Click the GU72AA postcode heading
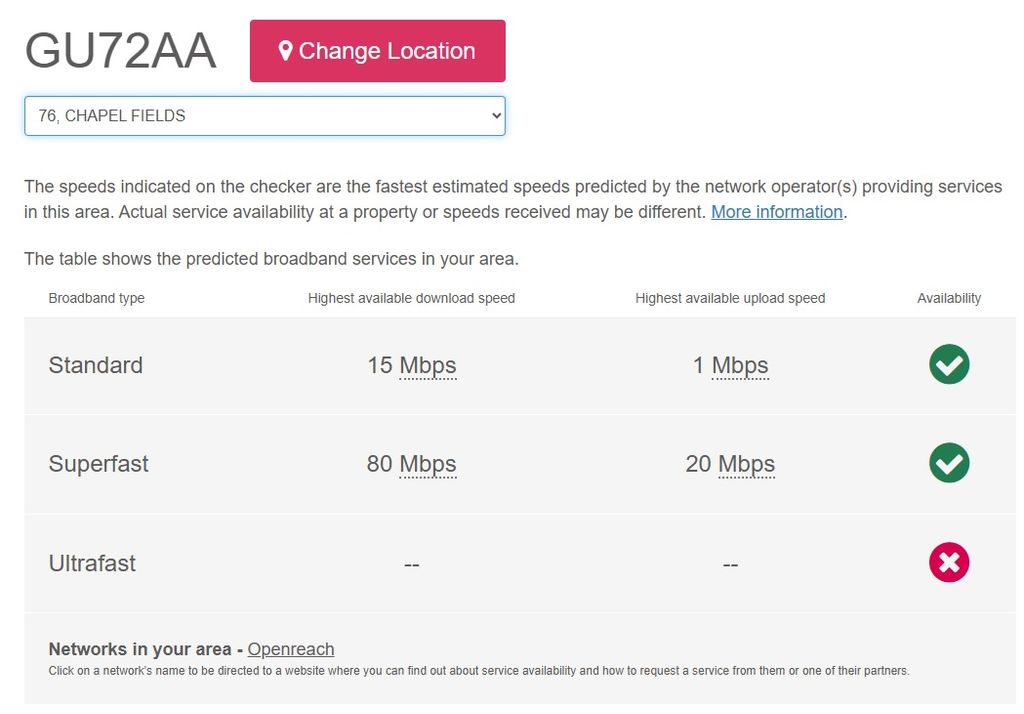 [120, 50]
